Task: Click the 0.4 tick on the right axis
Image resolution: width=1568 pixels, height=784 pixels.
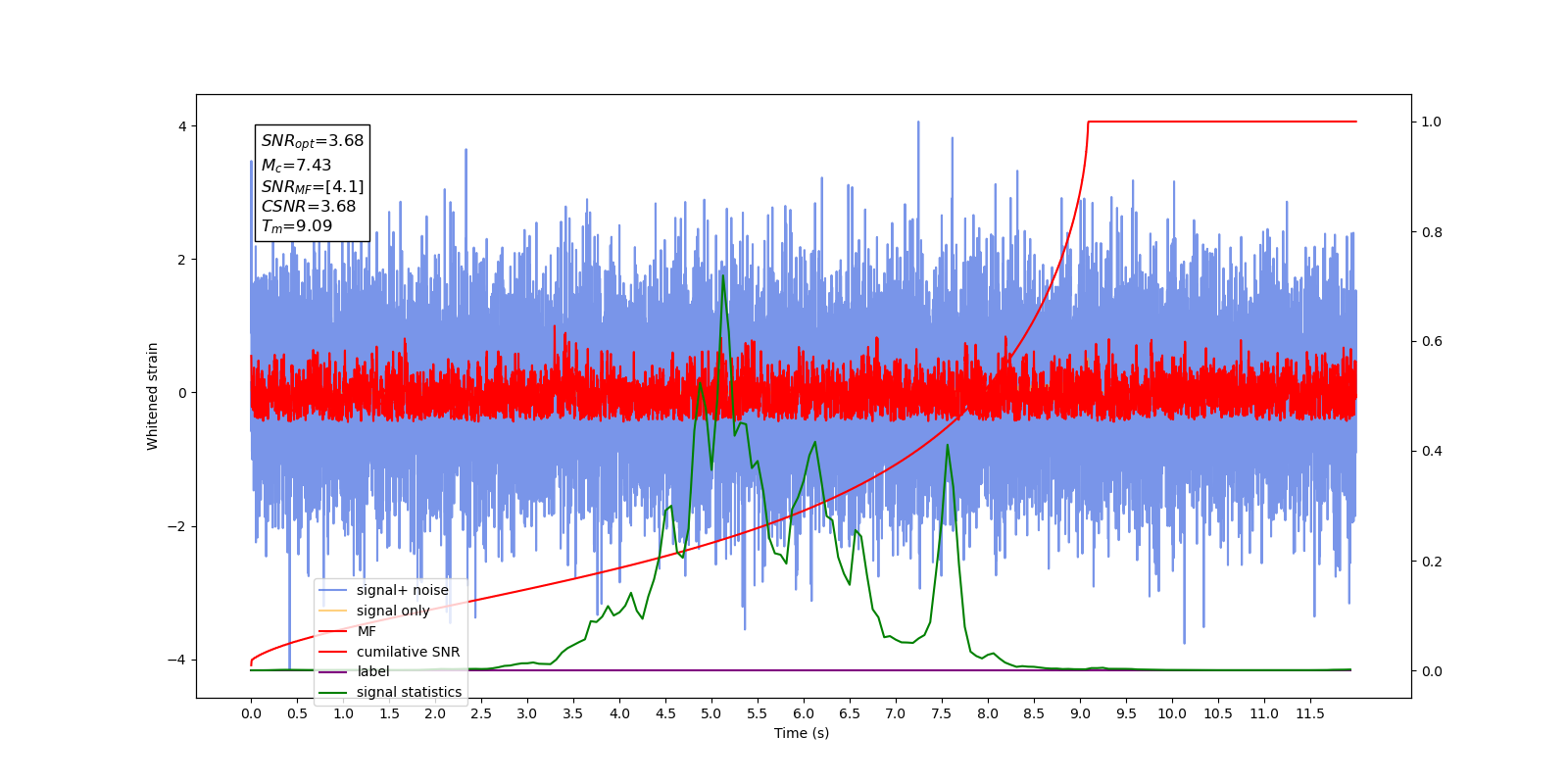Action: (1432, 452)
